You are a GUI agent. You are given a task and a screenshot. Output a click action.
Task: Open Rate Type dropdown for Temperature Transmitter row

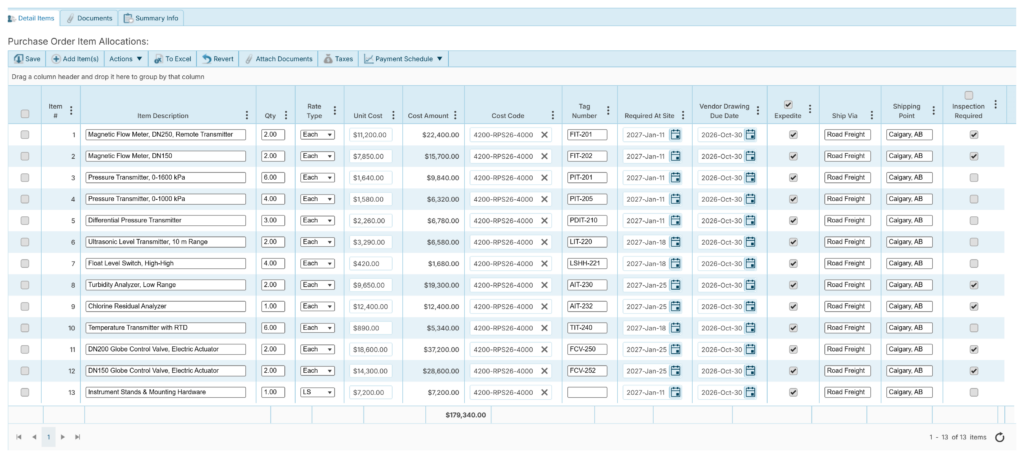point(317,328)
